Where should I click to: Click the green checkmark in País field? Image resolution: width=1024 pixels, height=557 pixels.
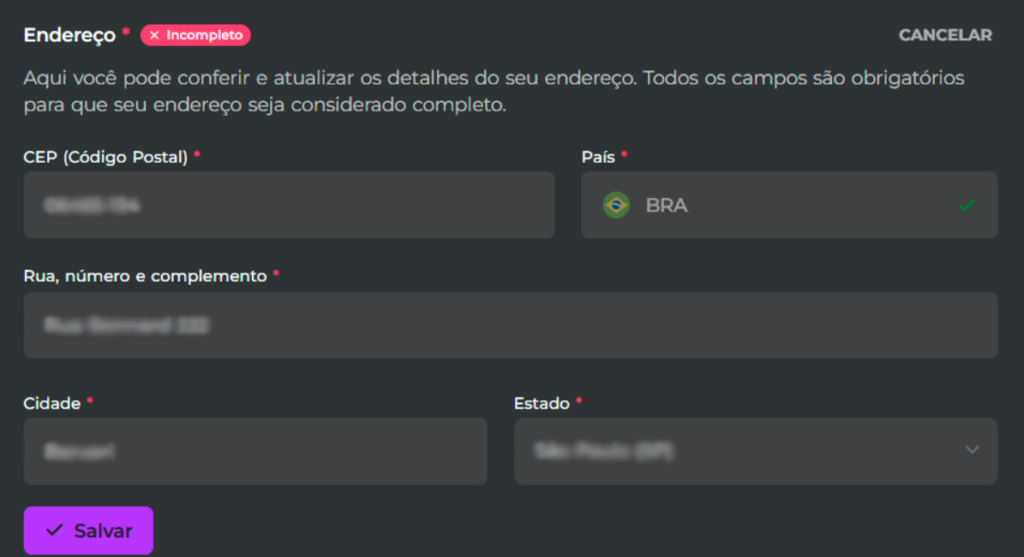[x=967, y=206]
